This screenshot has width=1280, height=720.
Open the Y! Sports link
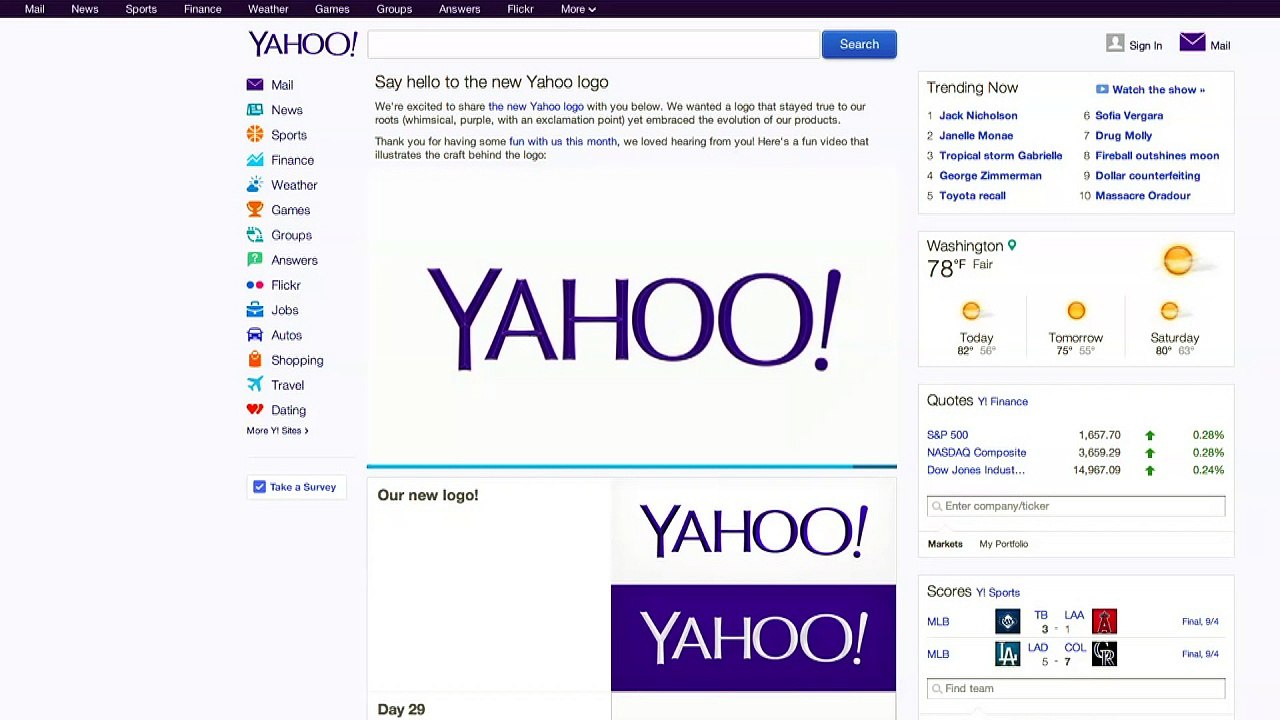point(998,593)
